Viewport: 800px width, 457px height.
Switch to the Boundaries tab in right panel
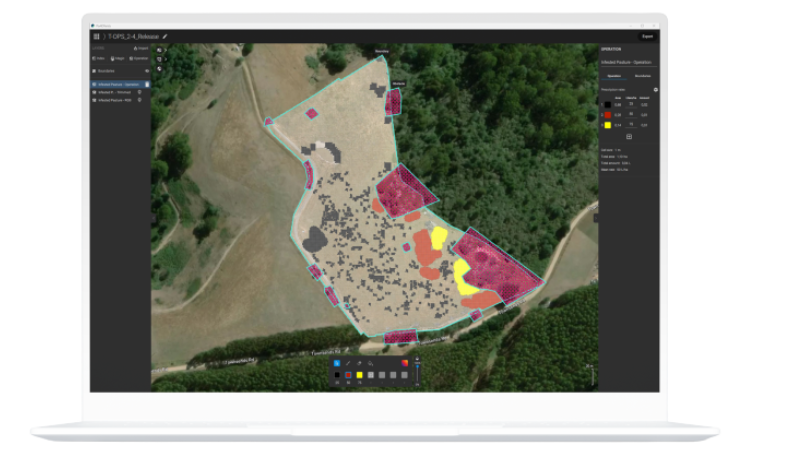click(642, 75)
